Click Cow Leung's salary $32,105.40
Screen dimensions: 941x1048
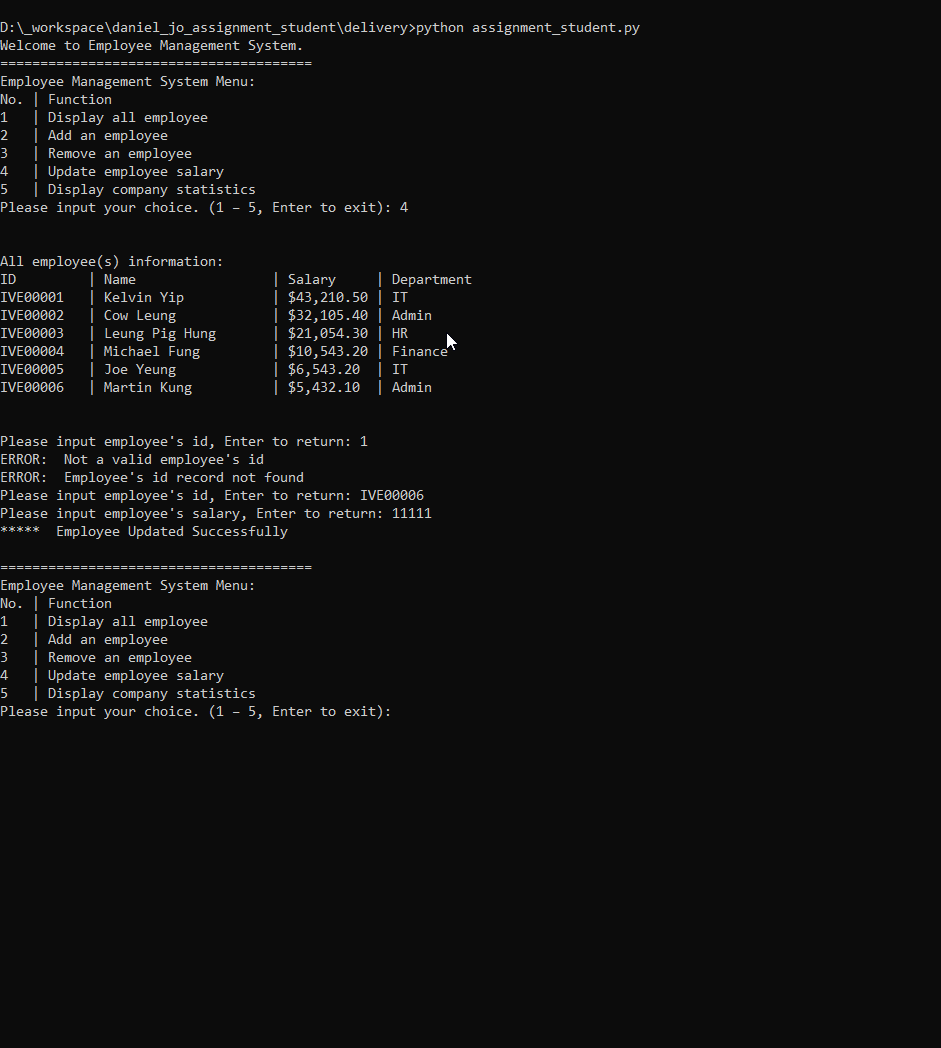pos(328,315)
